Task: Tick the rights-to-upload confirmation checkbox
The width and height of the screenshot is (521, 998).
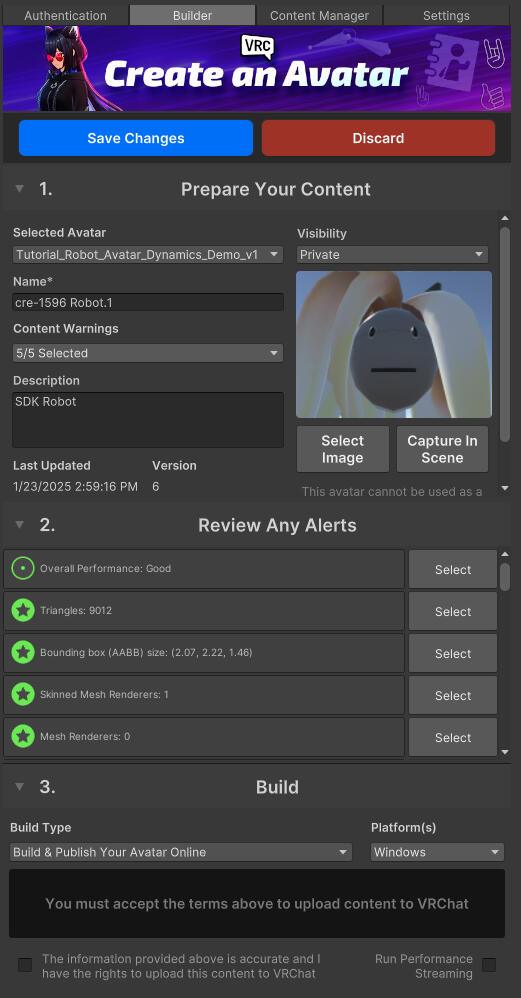Action: tap(25, 965)
